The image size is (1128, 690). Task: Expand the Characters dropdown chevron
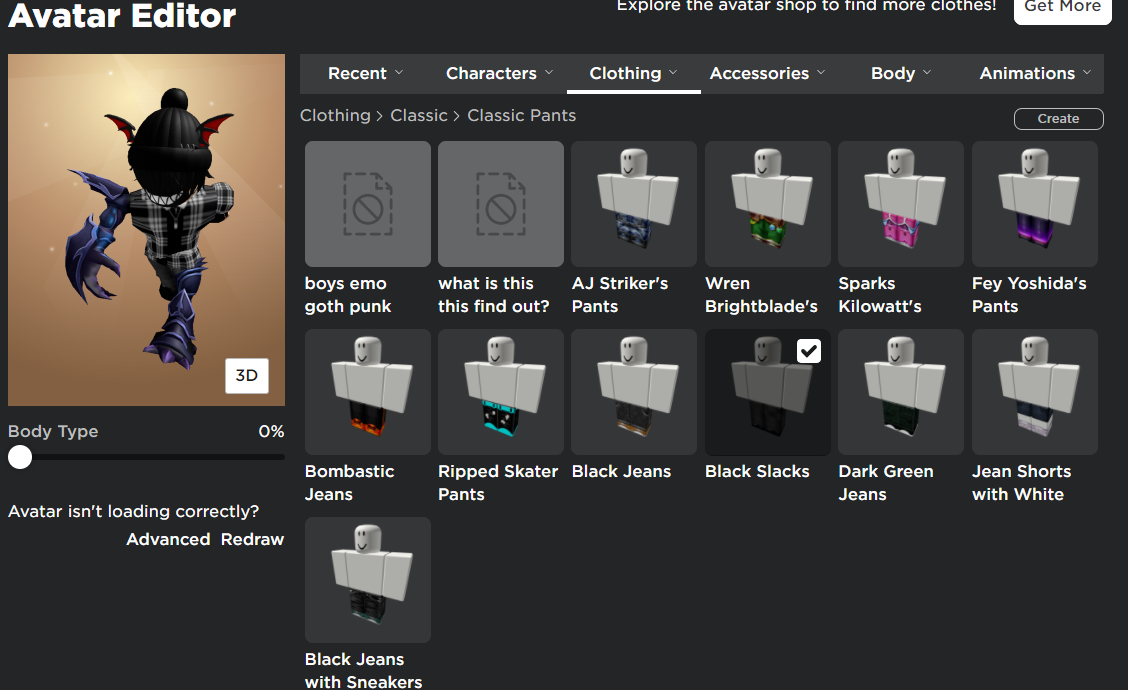tap(549, 73)
